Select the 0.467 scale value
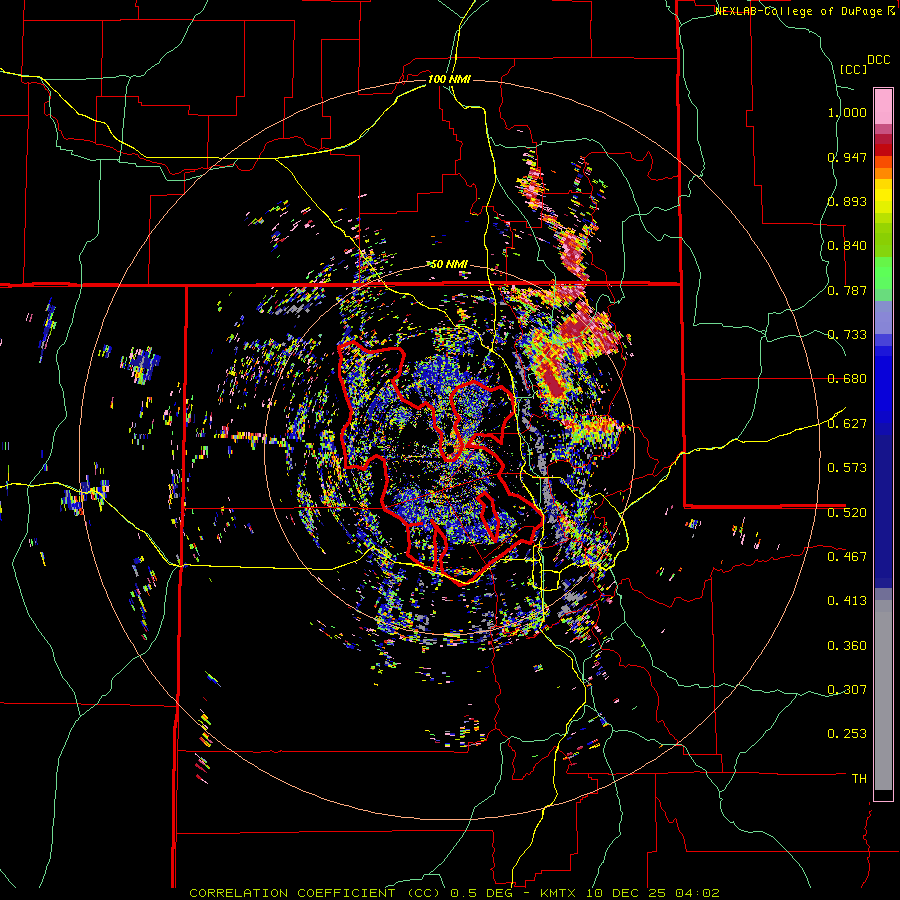 pos(847,557)
